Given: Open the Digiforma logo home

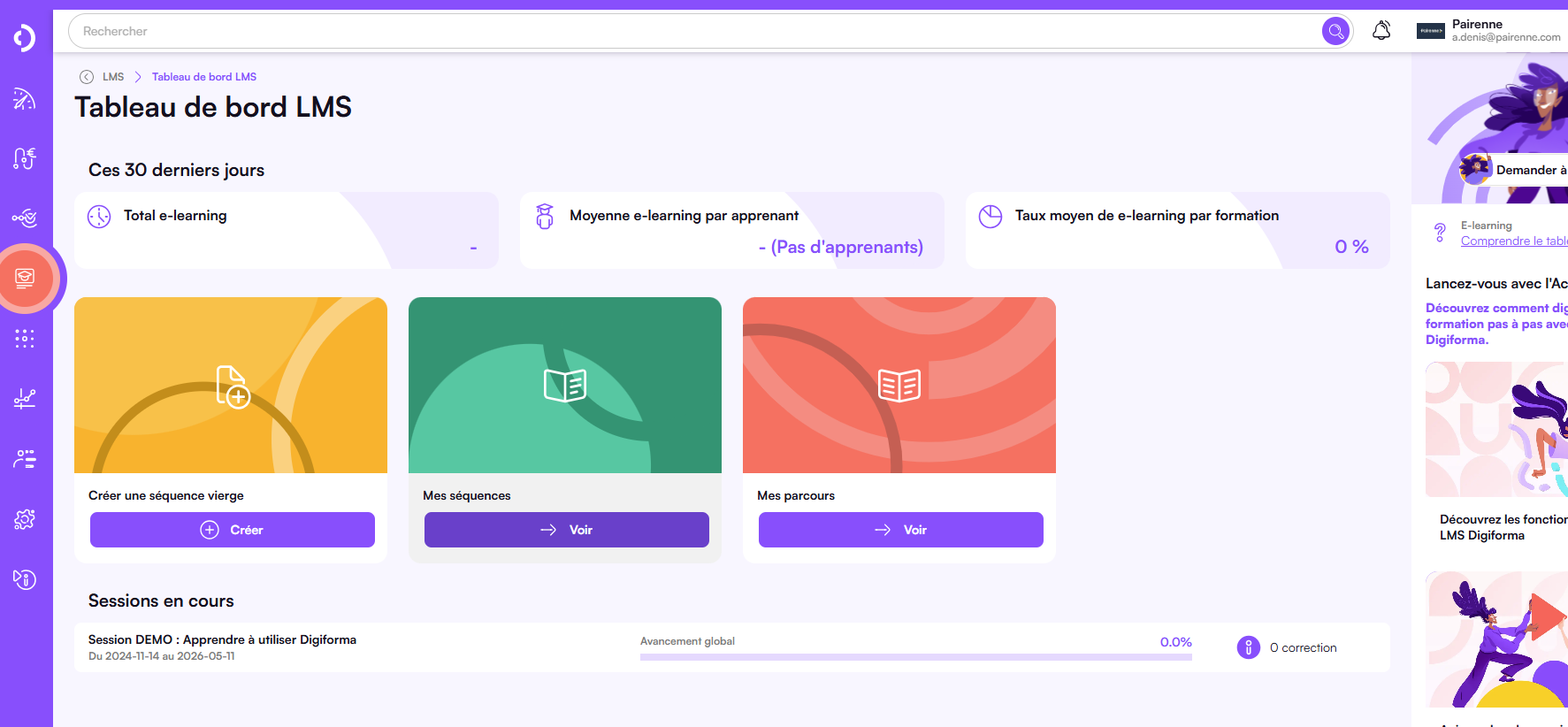Looking at the screenshot, I should [x=25, y=38].
